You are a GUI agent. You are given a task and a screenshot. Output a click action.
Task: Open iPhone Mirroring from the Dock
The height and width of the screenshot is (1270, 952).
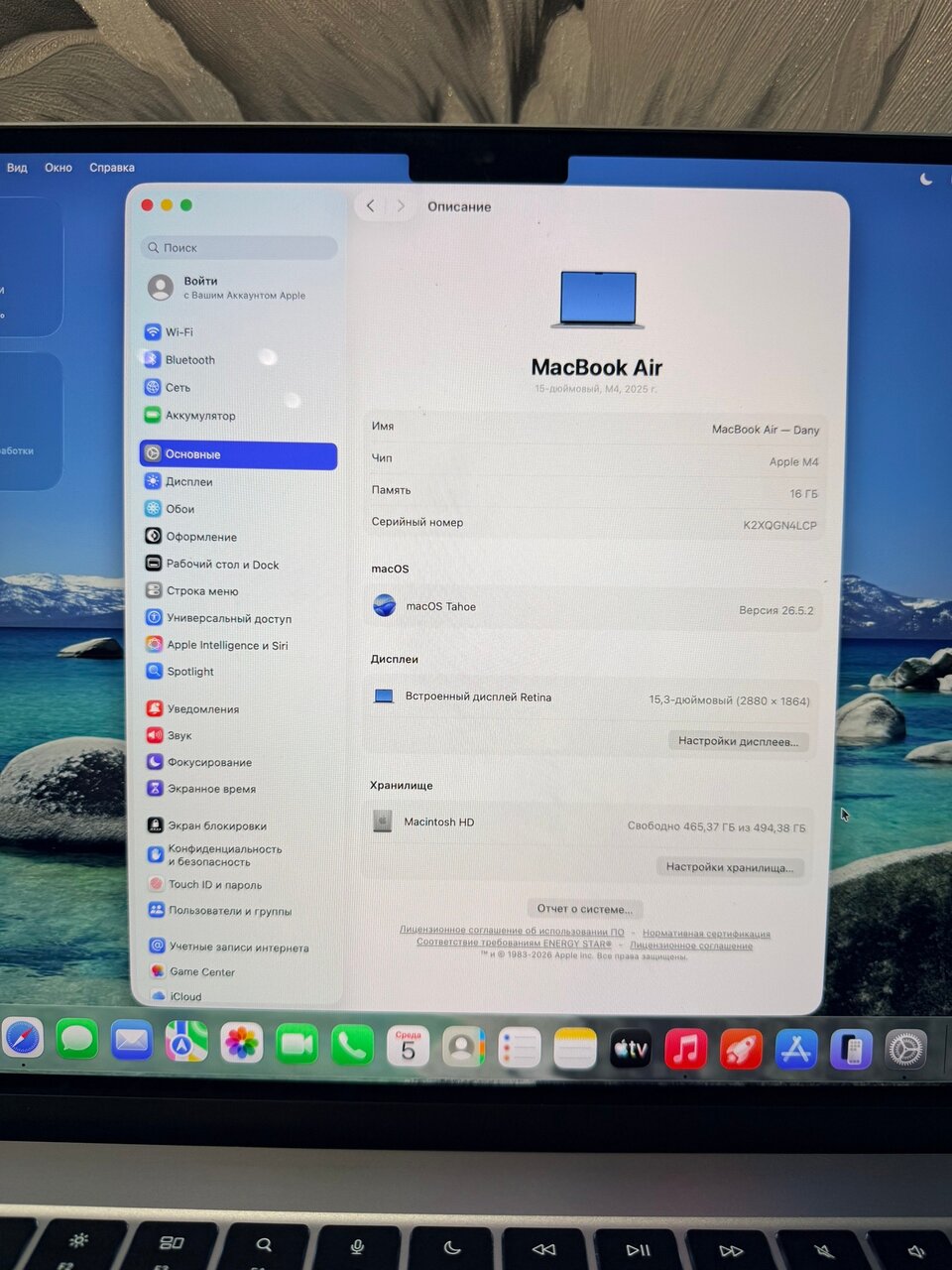click(851, 1050)
